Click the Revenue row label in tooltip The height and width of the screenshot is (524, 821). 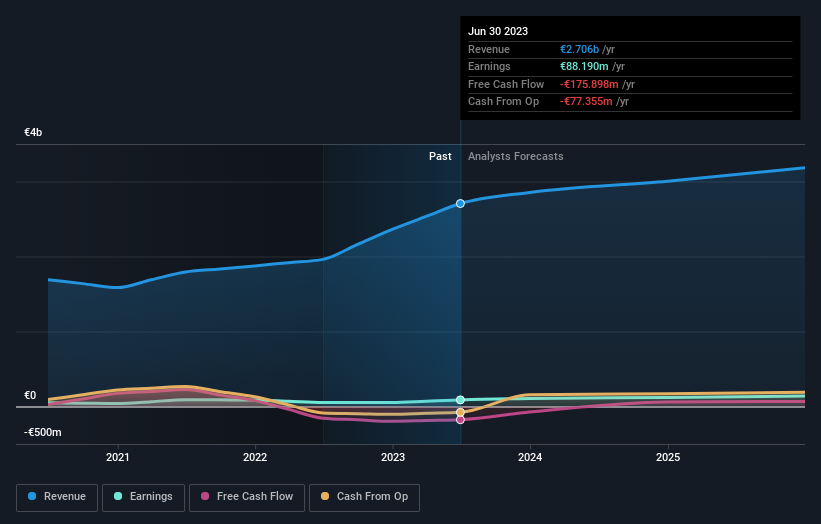point(489,49)
